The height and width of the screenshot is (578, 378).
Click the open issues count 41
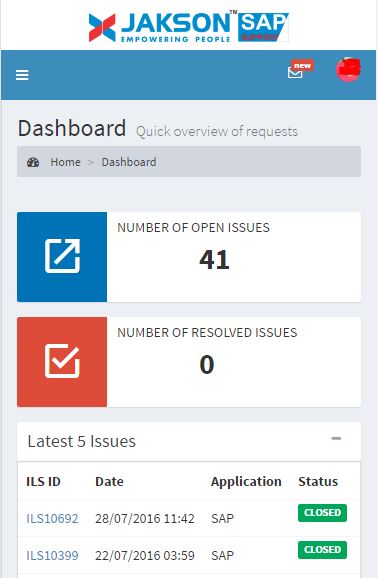point(214,260)
